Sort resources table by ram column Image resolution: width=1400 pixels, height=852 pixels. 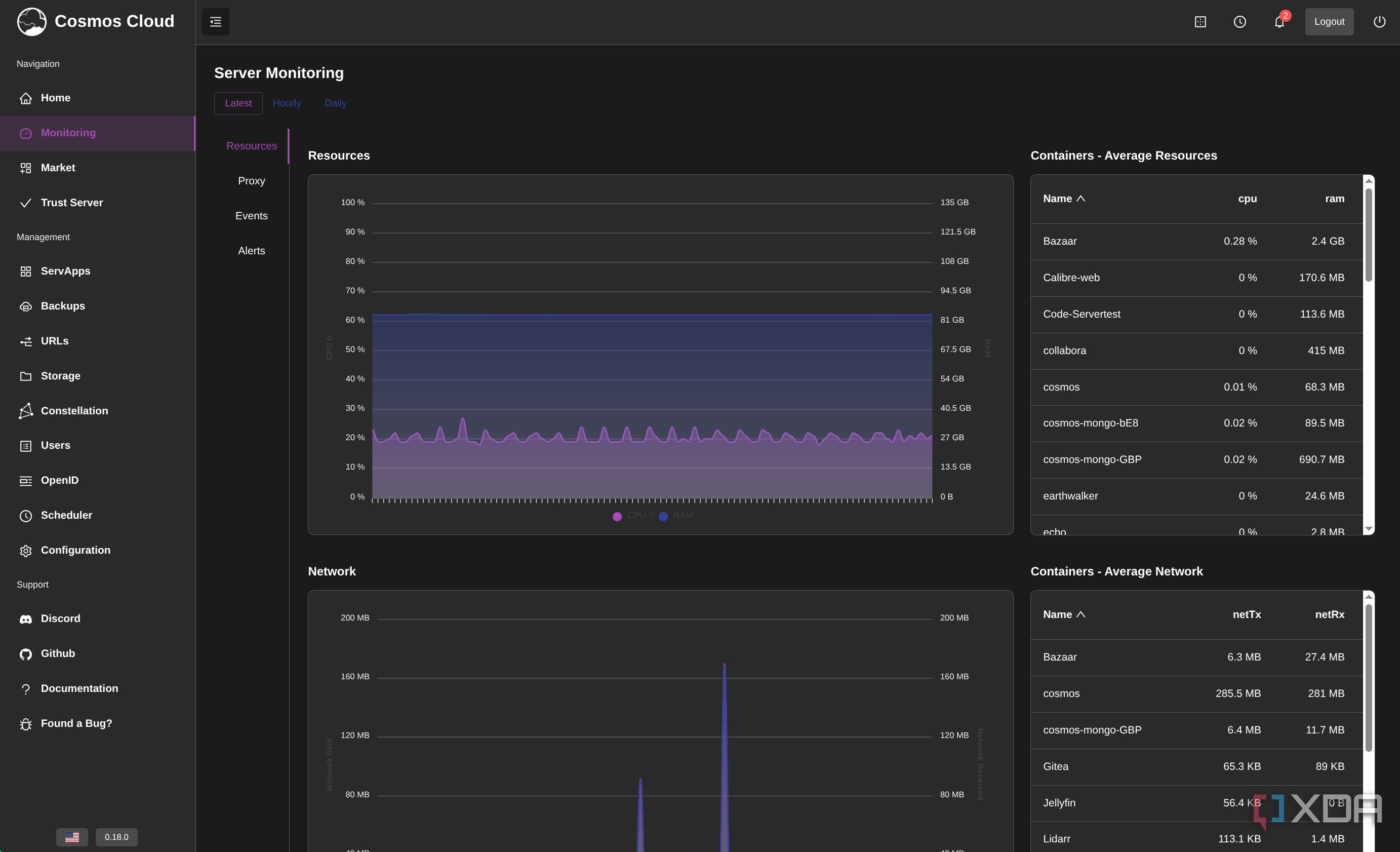1335,199
